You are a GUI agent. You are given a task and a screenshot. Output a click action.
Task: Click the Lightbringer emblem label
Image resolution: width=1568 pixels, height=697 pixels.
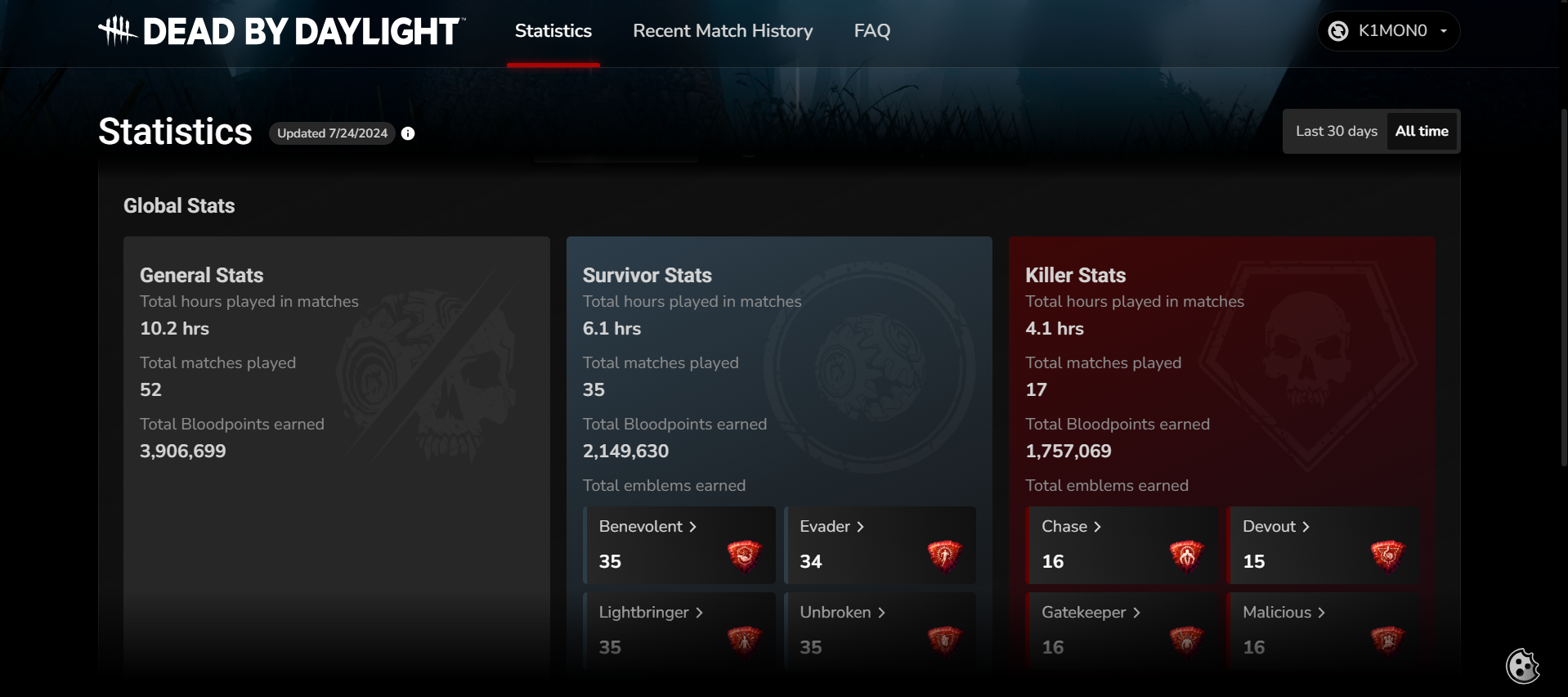(643, 613)
